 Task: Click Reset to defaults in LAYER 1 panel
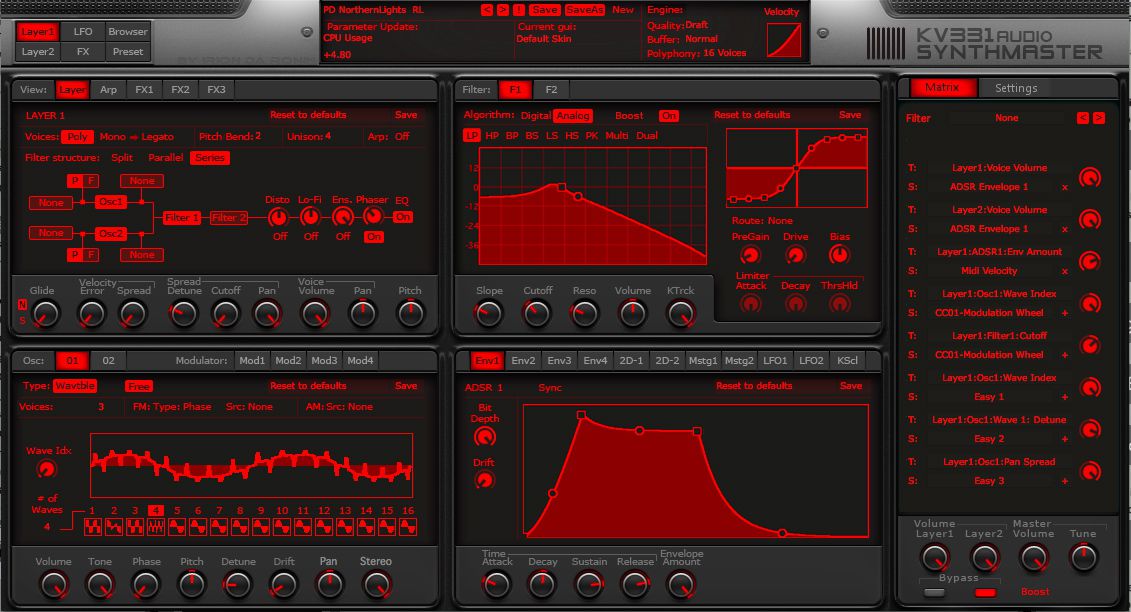pyautogui.click(x=308, y=115)
